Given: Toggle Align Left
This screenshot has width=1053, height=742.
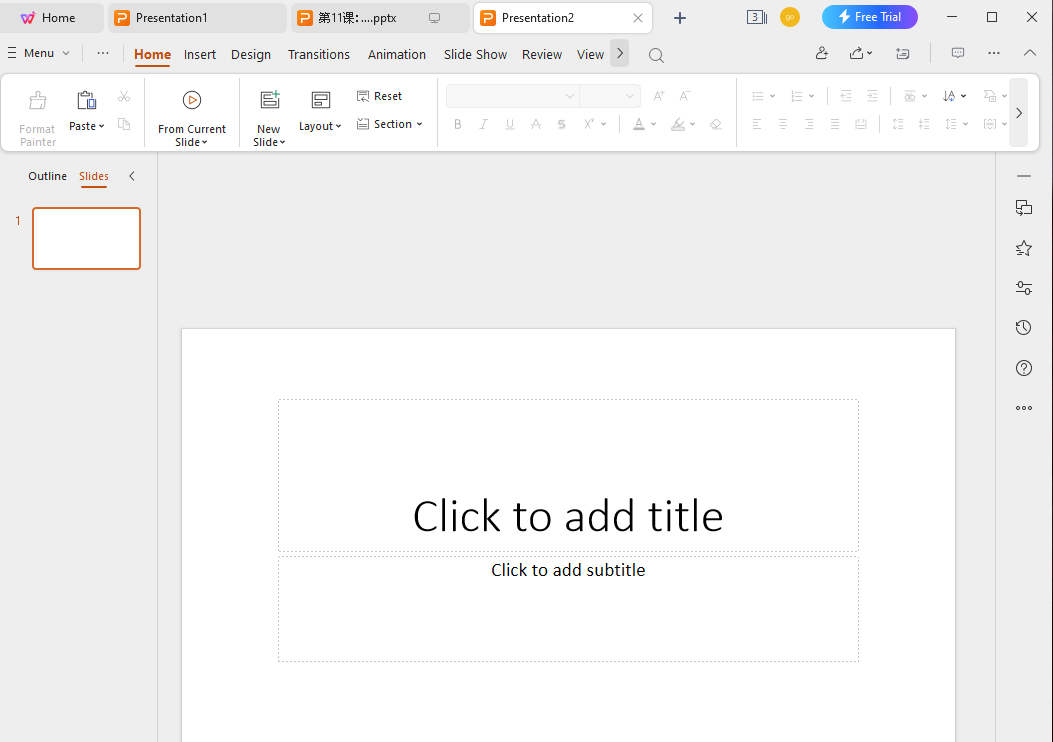Looking at the screenshot, I should 757,124.
